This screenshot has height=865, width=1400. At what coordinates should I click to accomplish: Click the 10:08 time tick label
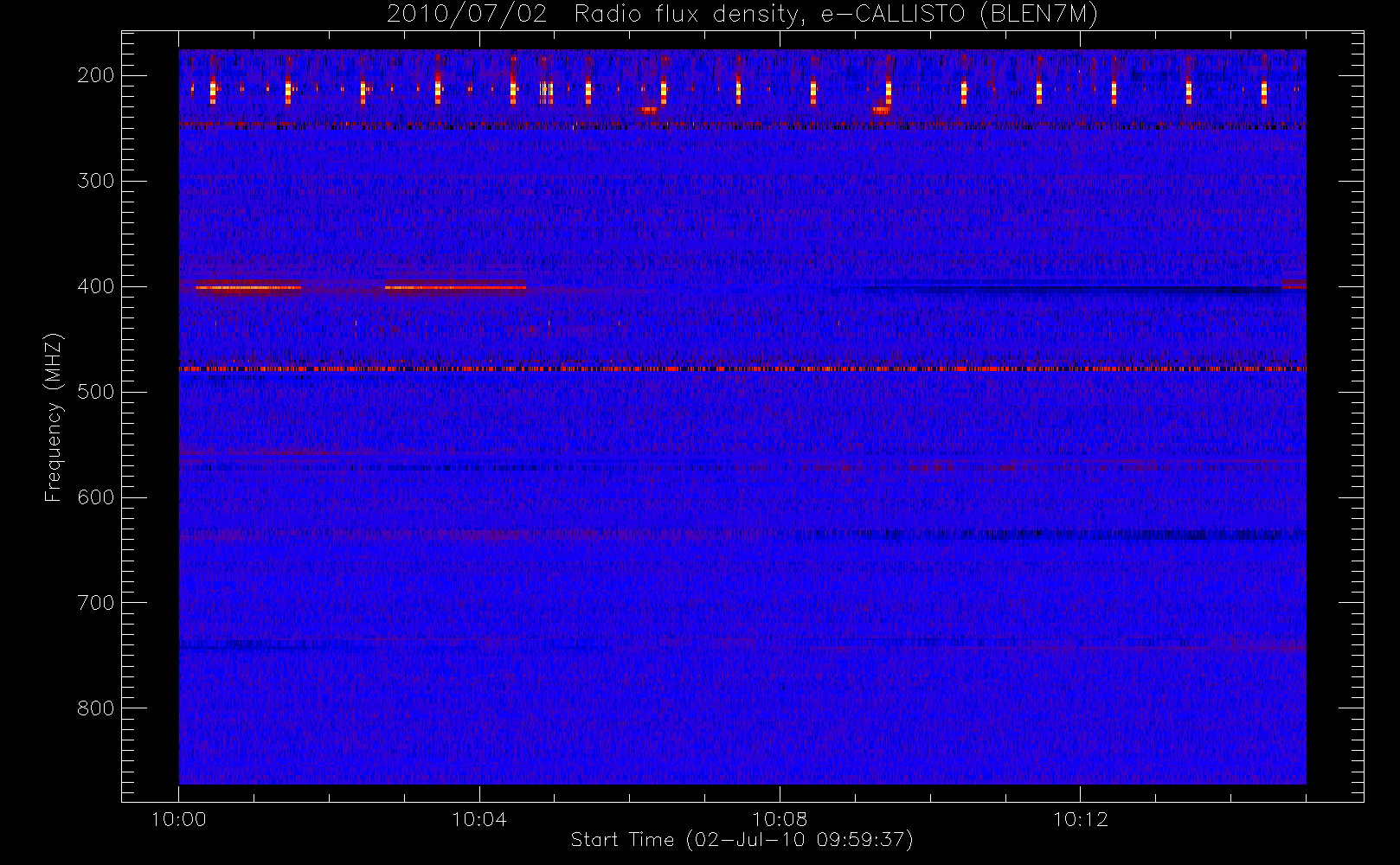(x=780, y=819)
